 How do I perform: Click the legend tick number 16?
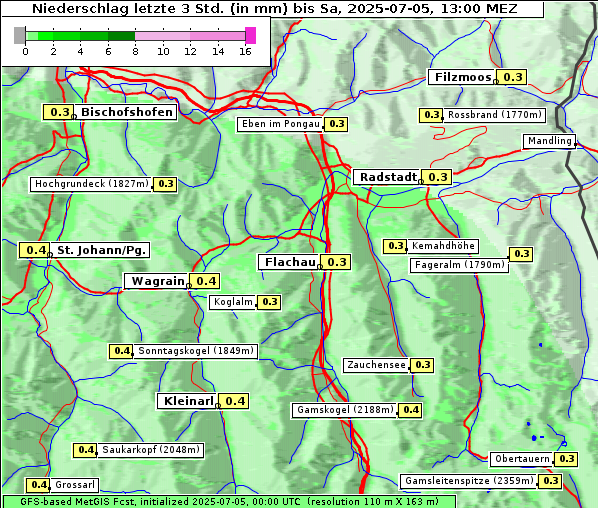[245, 51]
